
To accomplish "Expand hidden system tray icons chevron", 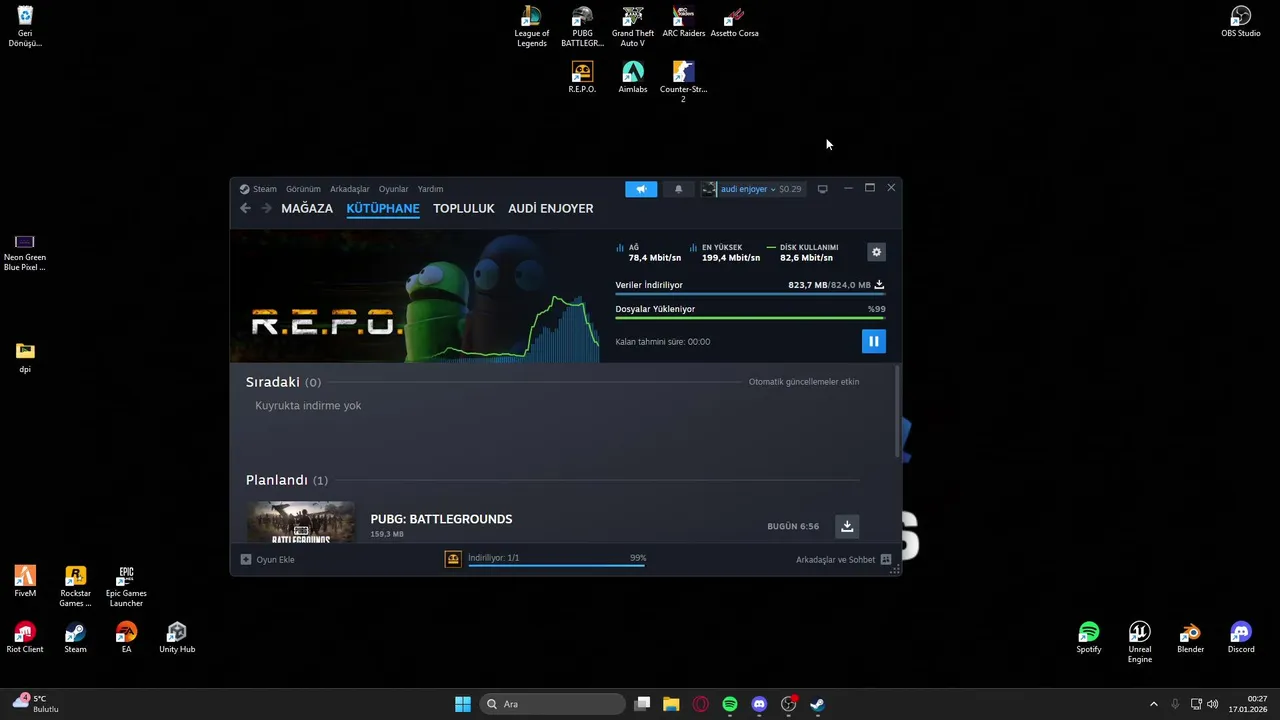I will [1153, 704].
